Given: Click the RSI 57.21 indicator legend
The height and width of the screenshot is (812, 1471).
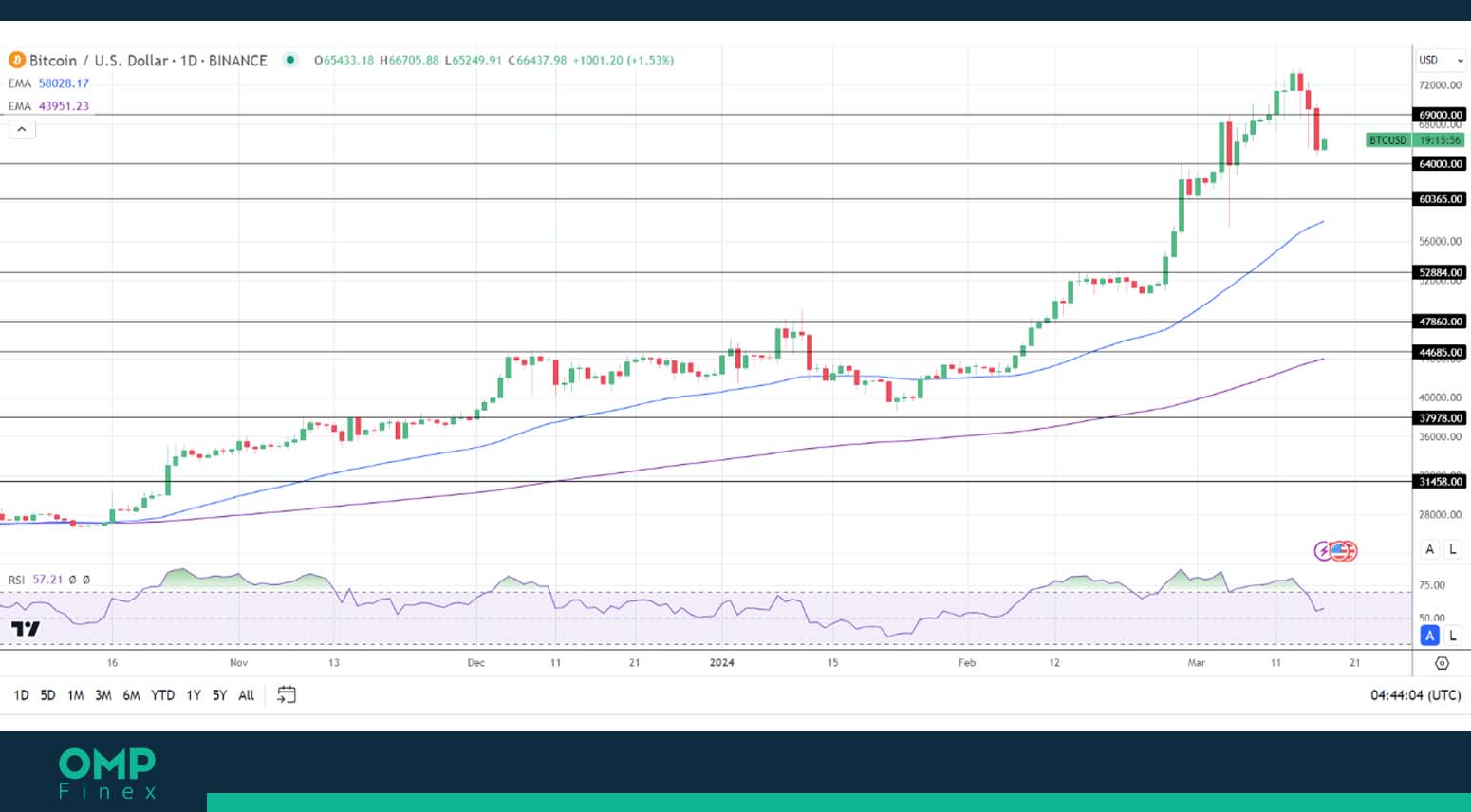Looking at the screenshot, I should click(x=48, y=580).
